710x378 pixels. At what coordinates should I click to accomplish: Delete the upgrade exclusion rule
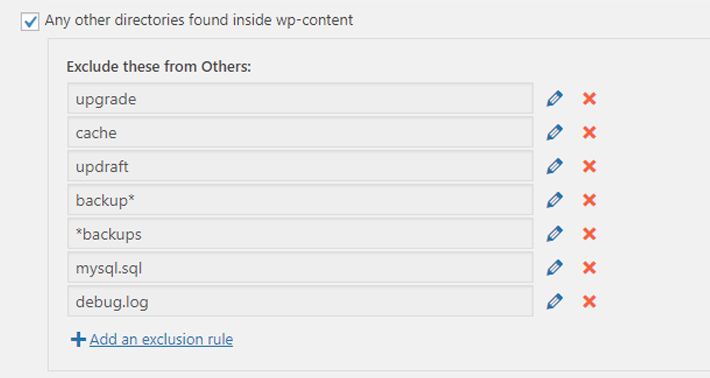589,98
